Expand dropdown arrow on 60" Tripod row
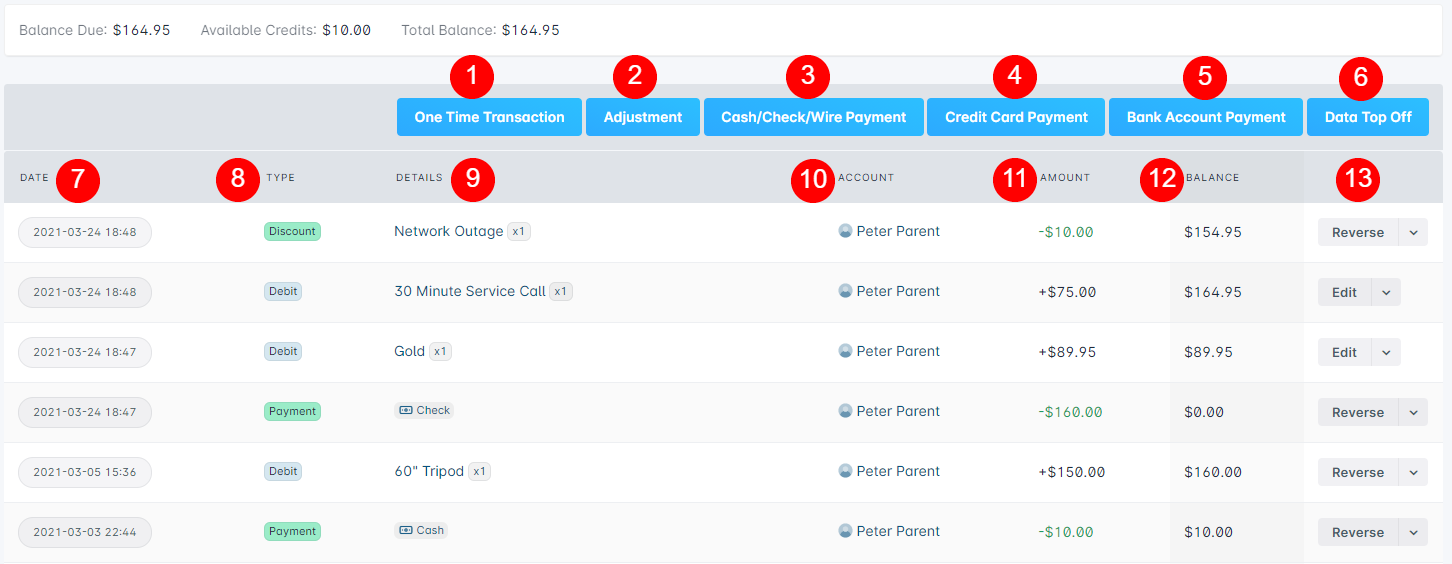This screenshot has height=564, width=1452. [x=1413, y=472]
